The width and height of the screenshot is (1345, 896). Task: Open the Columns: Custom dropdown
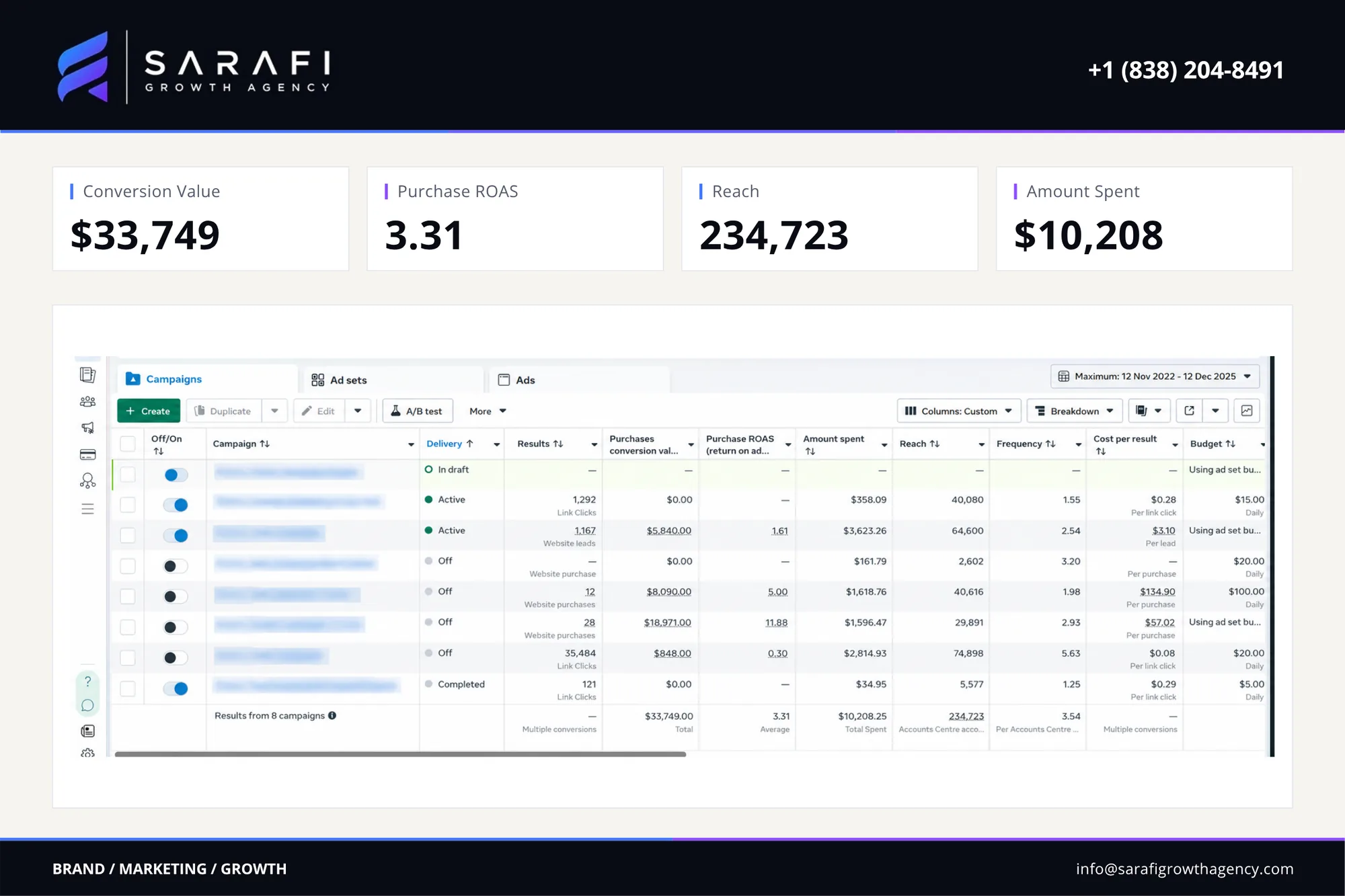click(x=959, y=411)
